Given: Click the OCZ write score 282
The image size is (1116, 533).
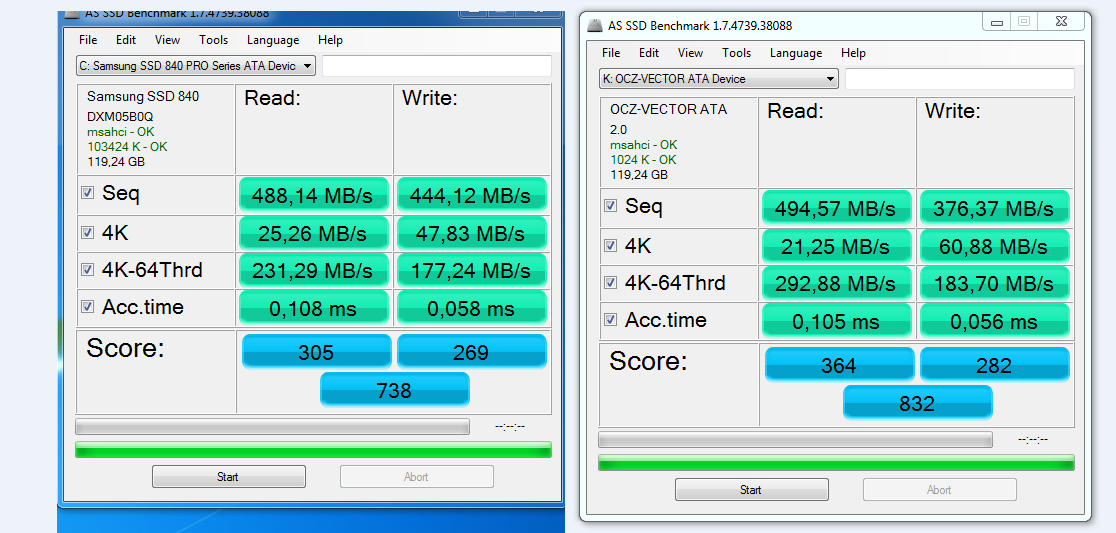Looking at the screenshot, I should pyautogui.click(x=995, y=364).
